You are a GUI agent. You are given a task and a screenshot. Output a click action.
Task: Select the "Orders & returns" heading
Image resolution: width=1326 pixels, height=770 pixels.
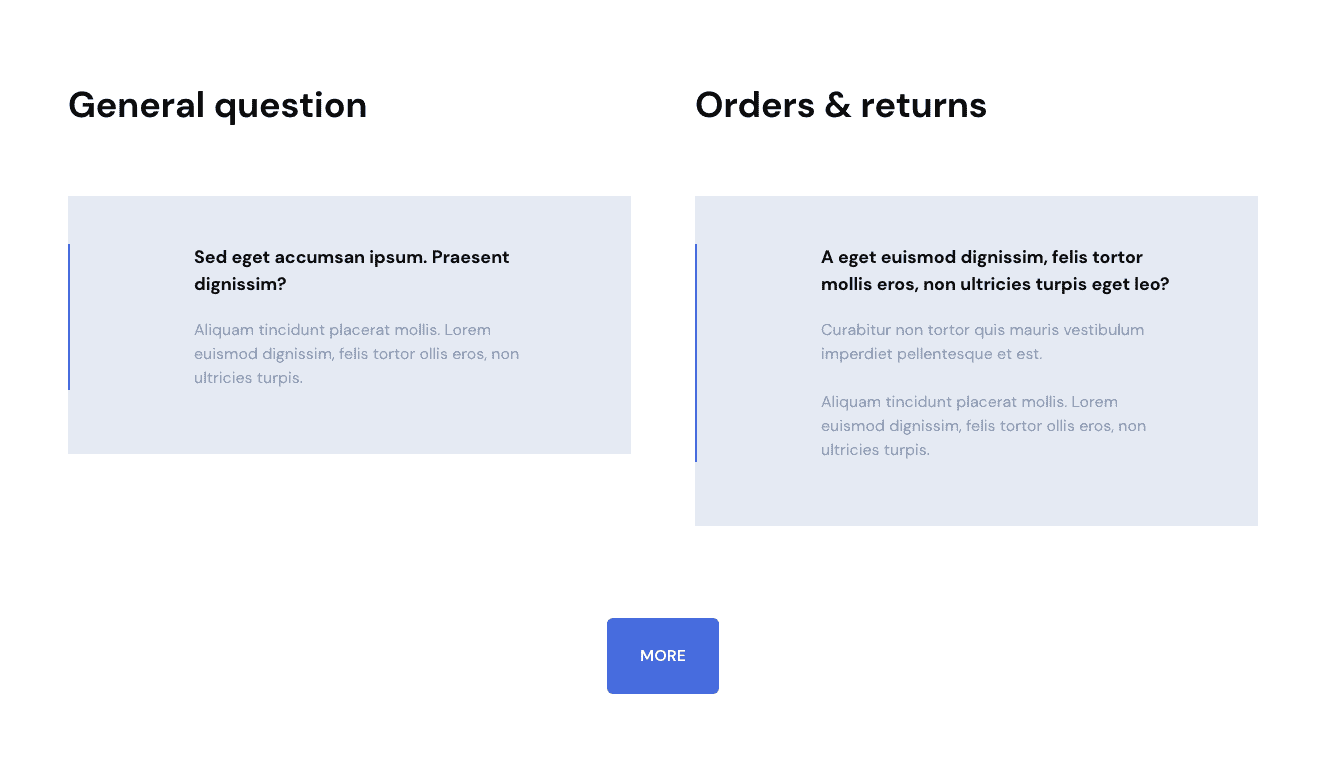(840, 105)
